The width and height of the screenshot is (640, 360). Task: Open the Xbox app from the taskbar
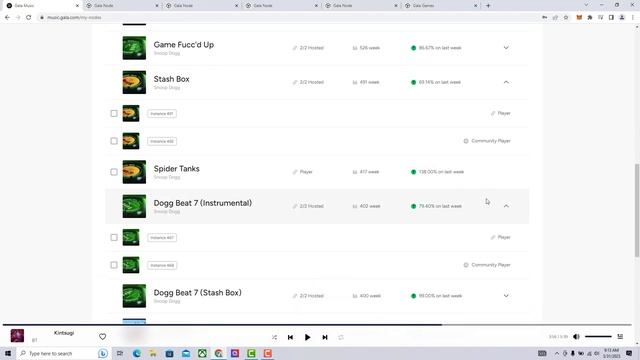point(202,353)
